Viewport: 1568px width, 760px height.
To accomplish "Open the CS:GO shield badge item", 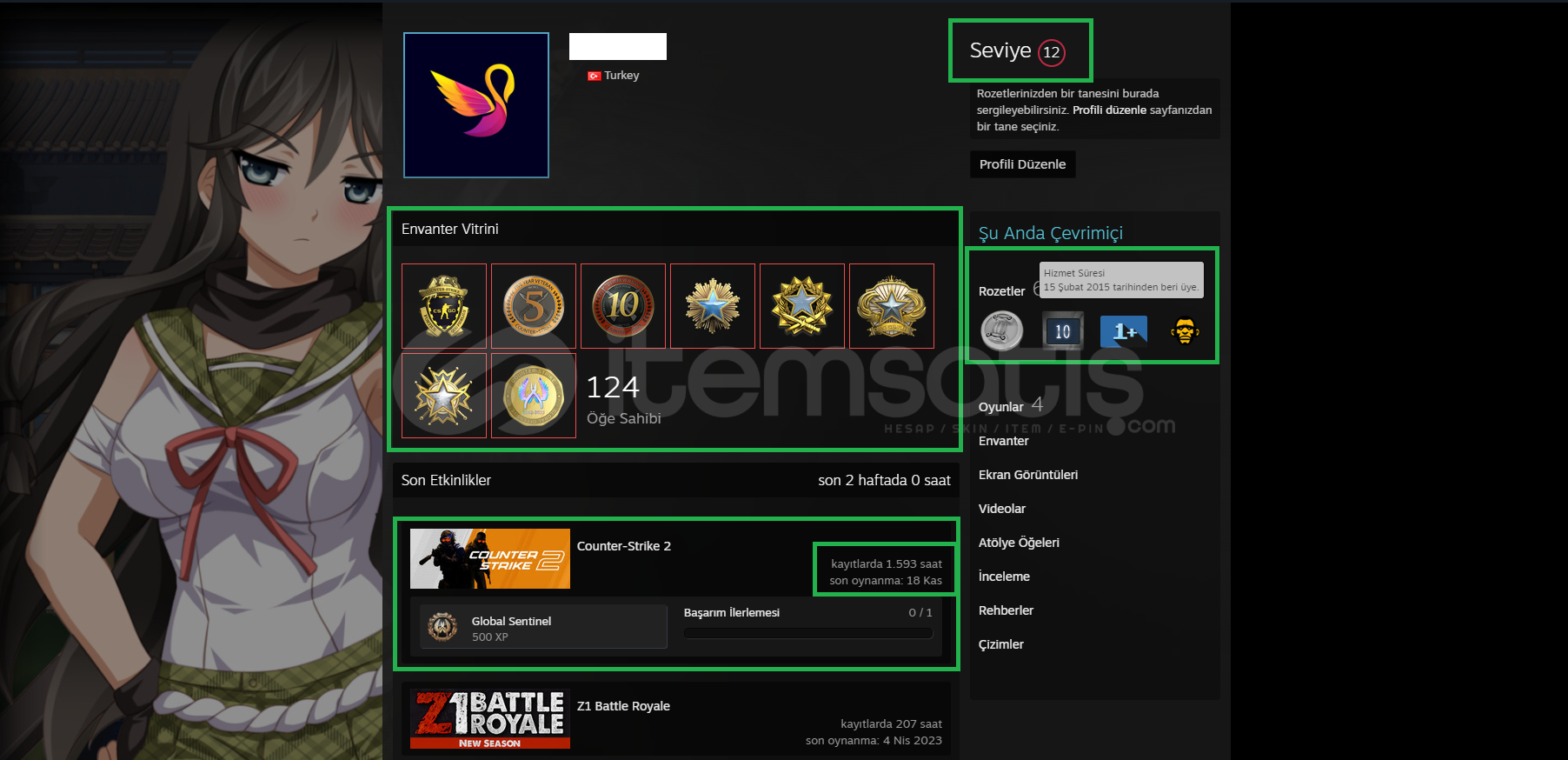I will 444,306.
